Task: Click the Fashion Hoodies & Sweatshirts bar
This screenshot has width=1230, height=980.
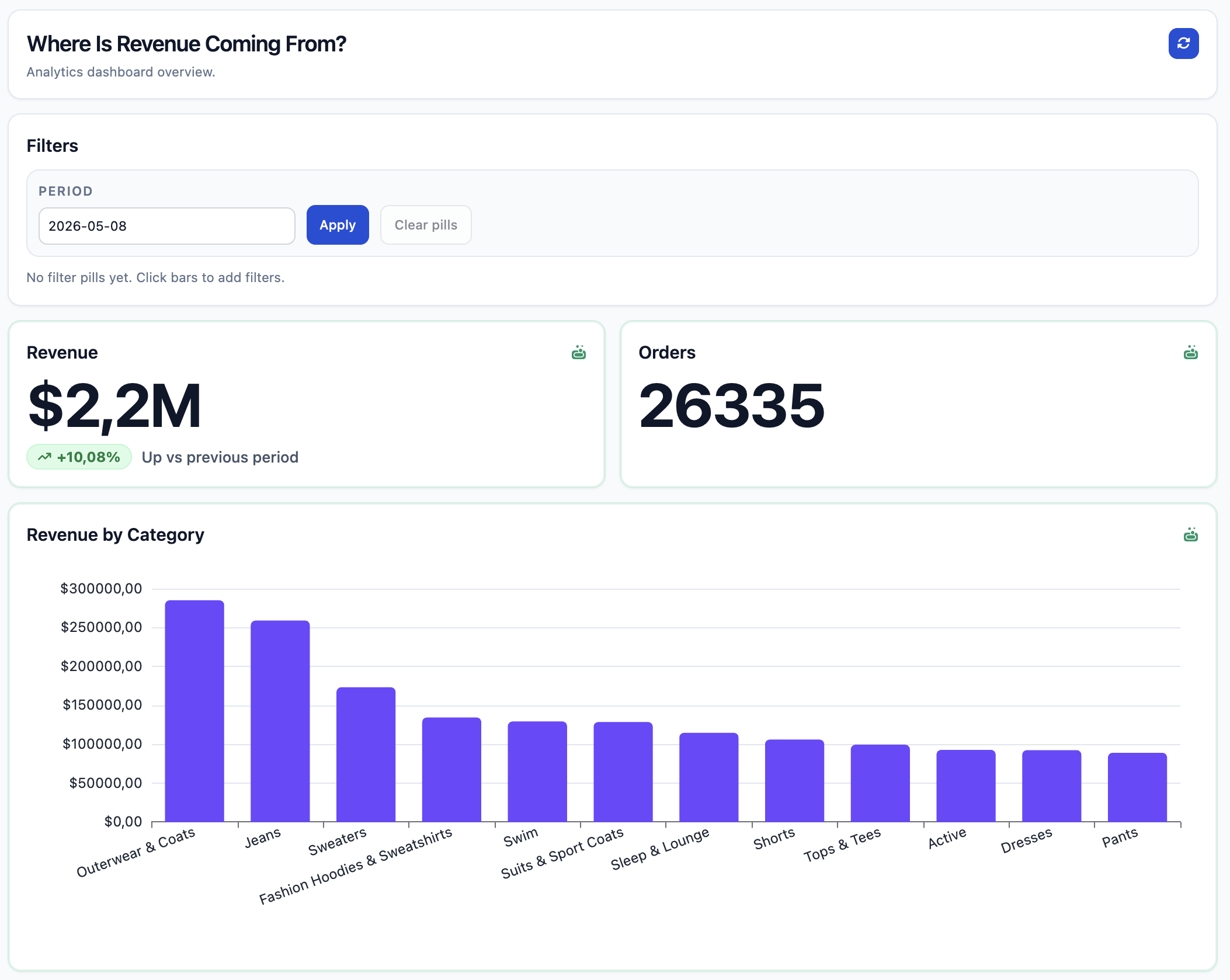Action: tap(451, 769)
